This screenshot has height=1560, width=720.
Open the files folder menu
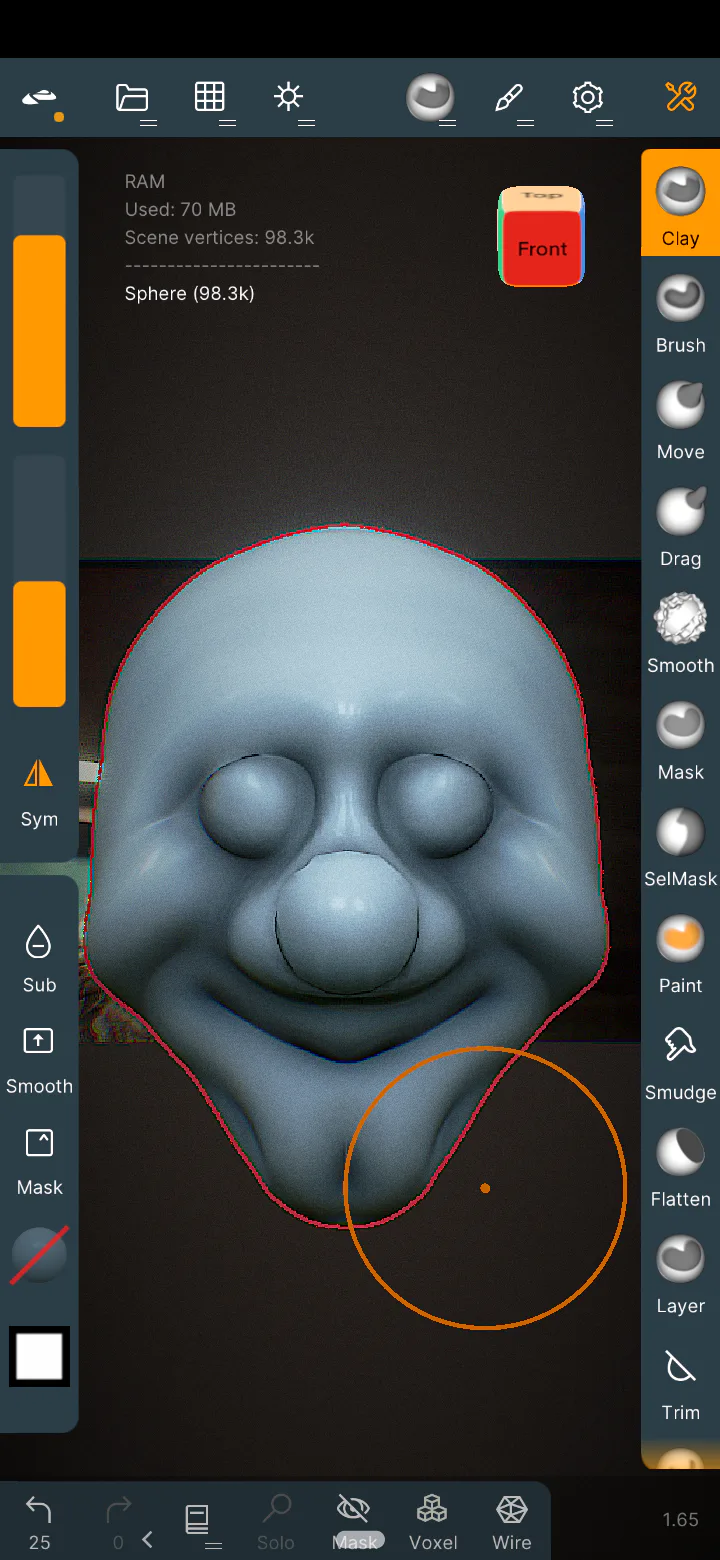click(132, 98)
